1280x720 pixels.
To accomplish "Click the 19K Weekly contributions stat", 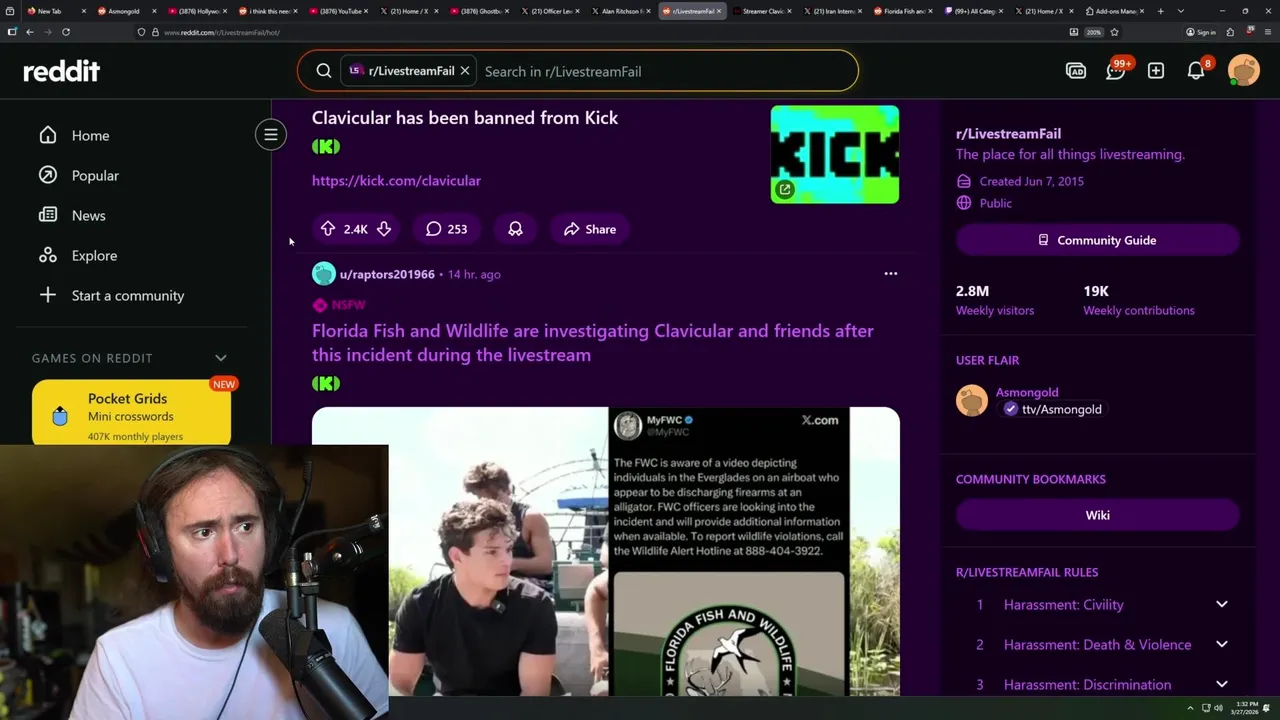I will click(1138, 300).
